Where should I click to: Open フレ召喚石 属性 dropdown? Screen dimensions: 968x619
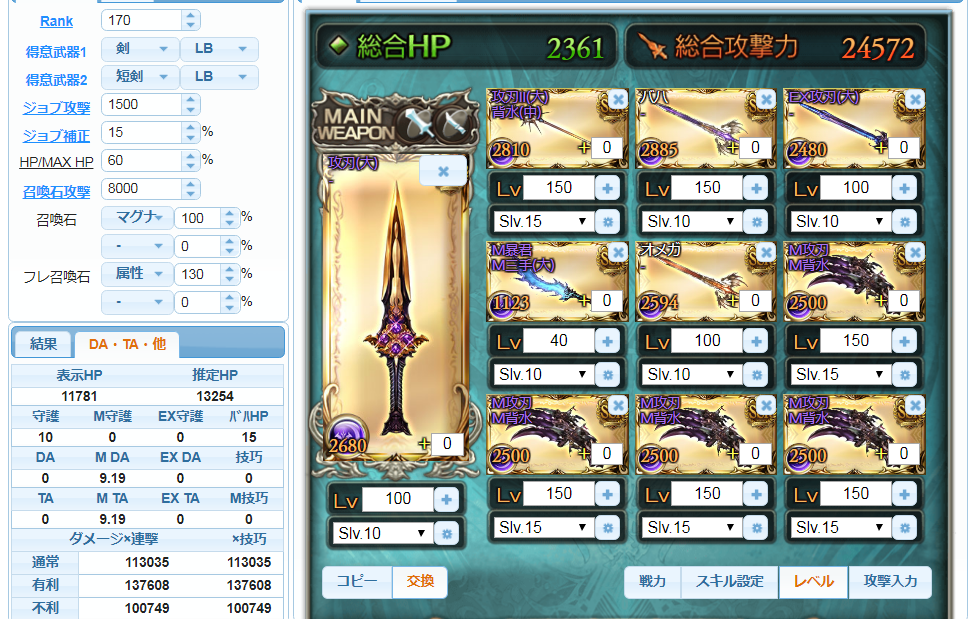pos(137,273)
